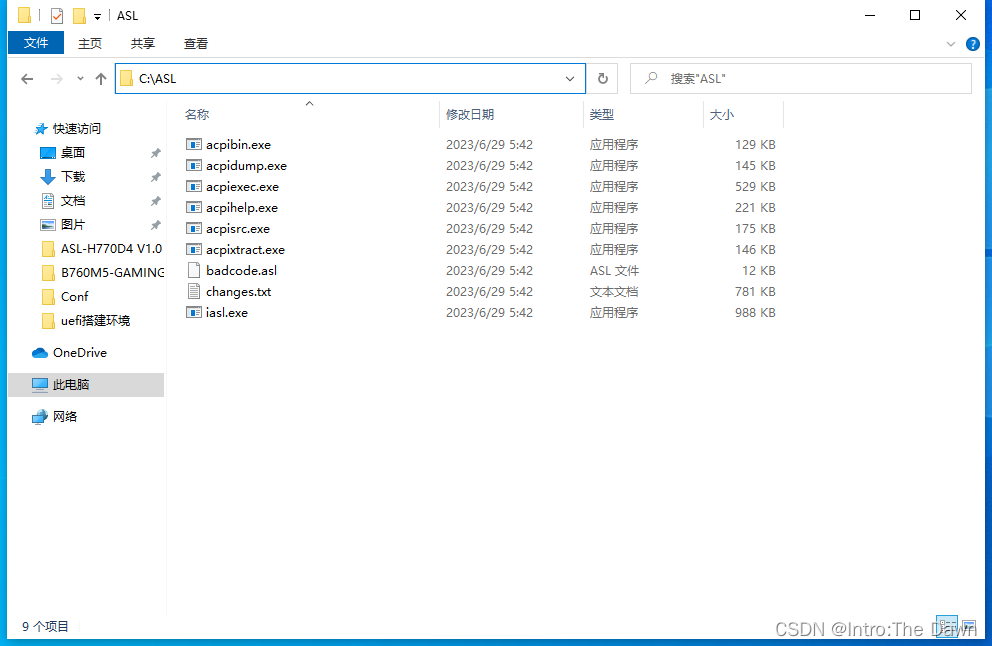The width and height of the screenshot is (992, 646).
Task: Navigate up one folder level
Action: point(100,78)
